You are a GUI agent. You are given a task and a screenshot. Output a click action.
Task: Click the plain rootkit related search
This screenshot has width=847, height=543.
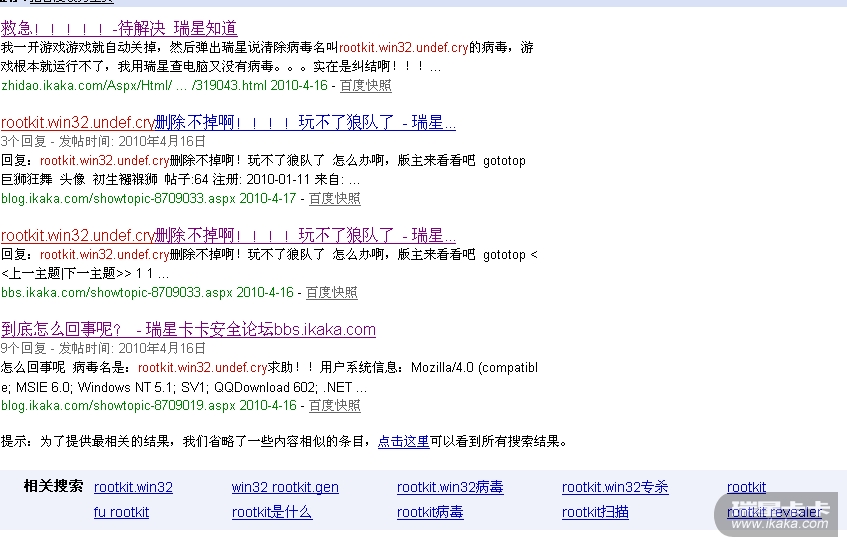(747, 487)
